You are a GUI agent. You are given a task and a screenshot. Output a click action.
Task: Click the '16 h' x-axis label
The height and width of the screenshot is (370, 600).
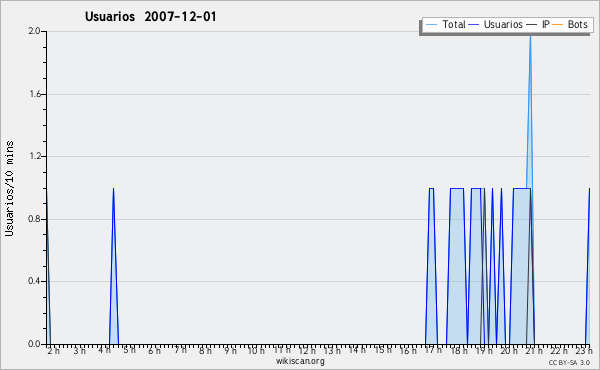click(408, 350)
